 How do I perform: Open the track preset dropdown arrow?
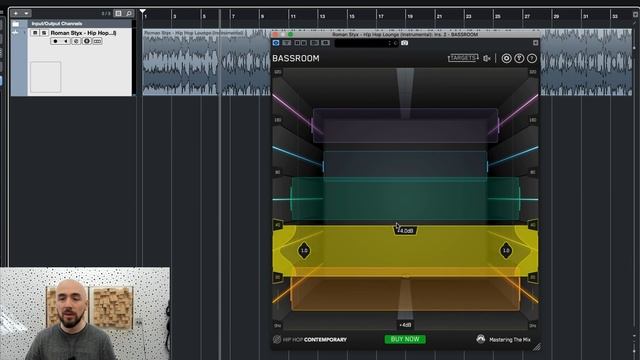(26, 13)
